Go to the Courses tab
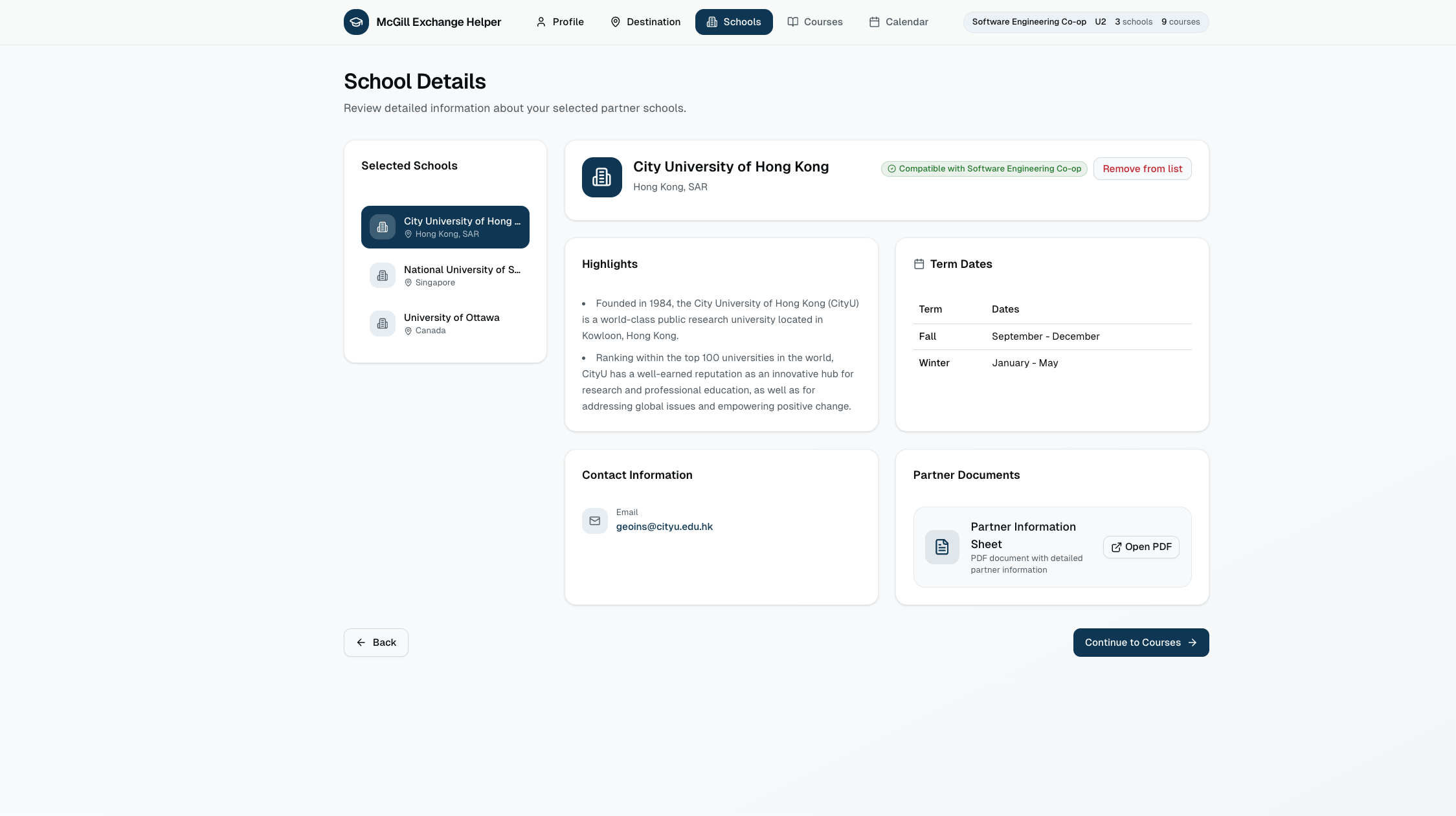 point(815,22)
